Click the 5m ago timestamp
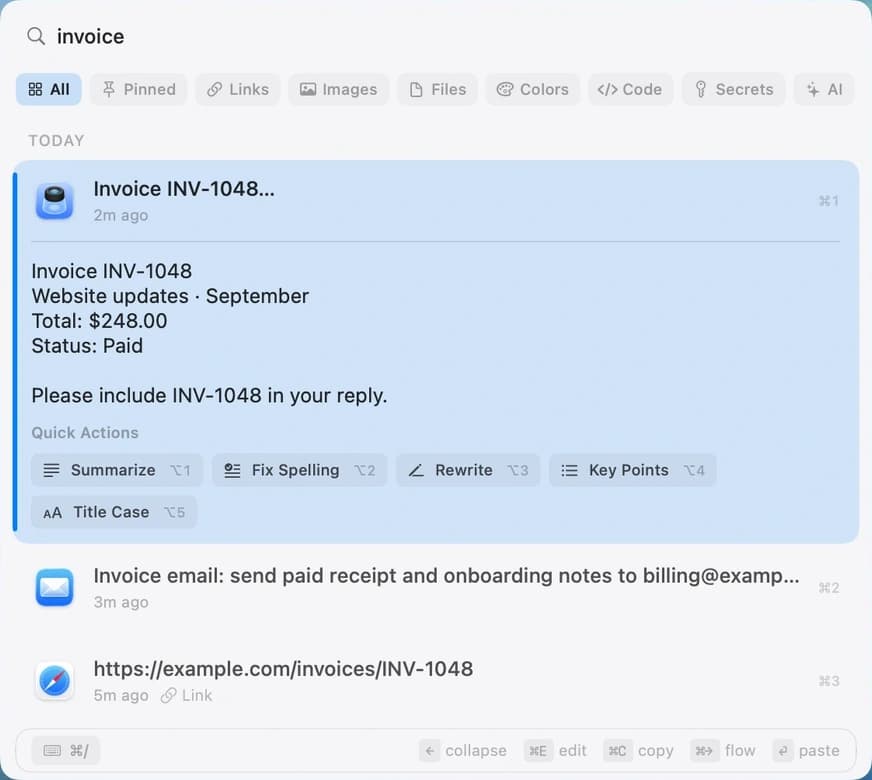 coord(121,695)
